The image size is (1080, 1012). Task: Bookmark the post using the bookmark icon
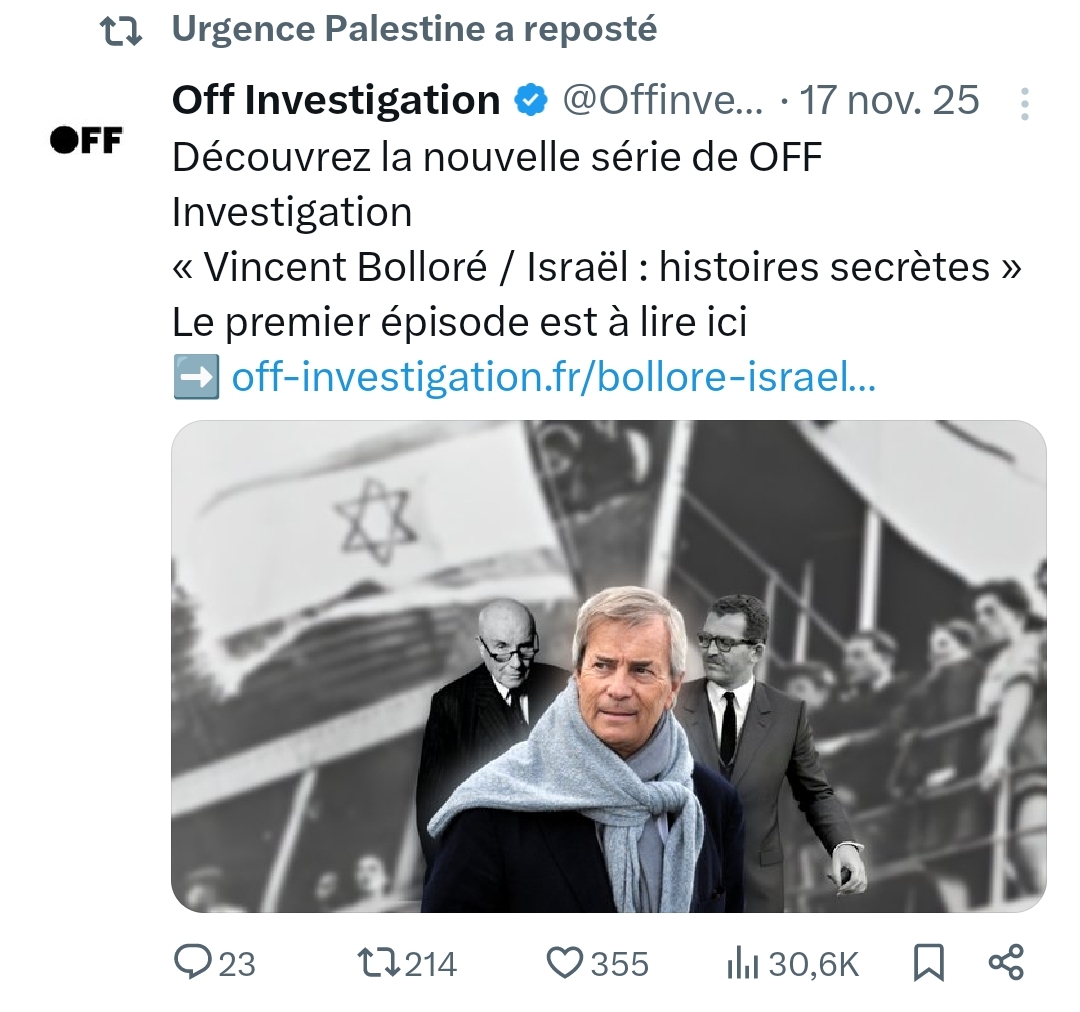[x=930, y=963]
